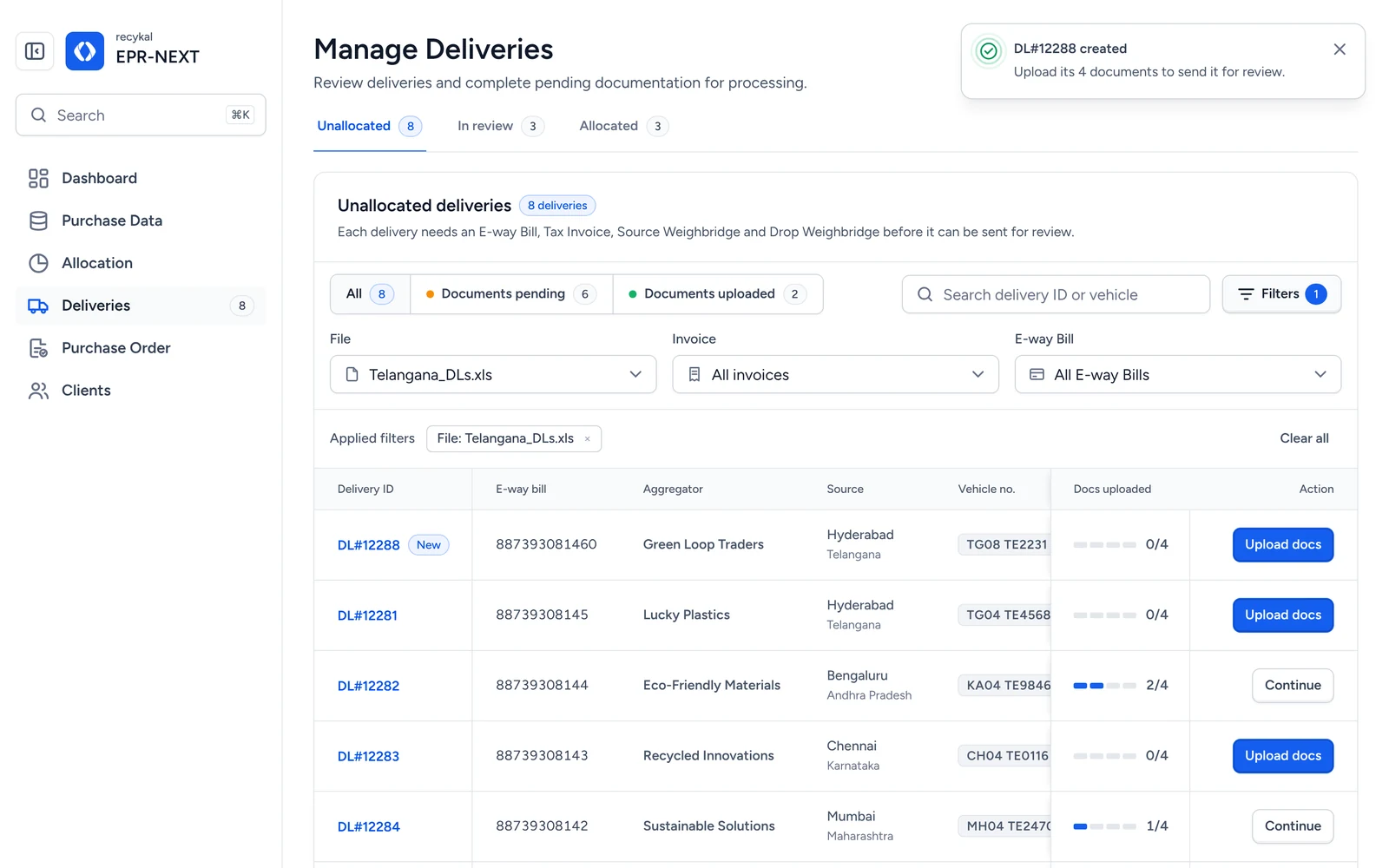Remove the File: Telangana_DLs.xls filter chip
Viewport: 1389px width, 868px height.
pos(588,439)
